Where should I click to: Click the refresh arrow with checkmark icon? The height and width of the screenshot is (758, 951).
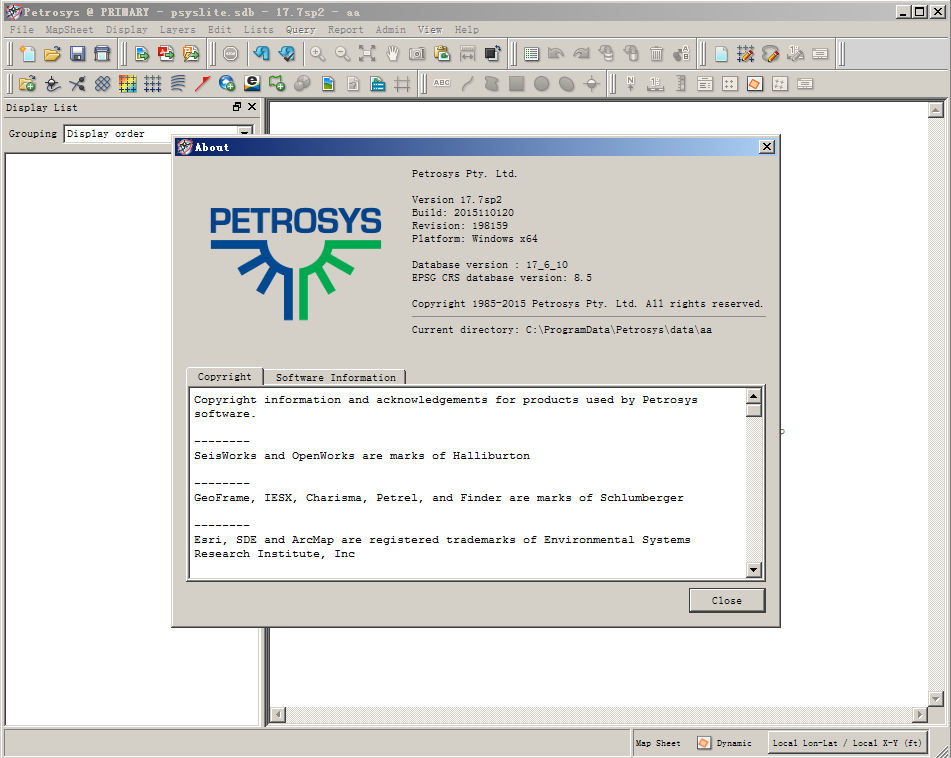pos(286,54)
